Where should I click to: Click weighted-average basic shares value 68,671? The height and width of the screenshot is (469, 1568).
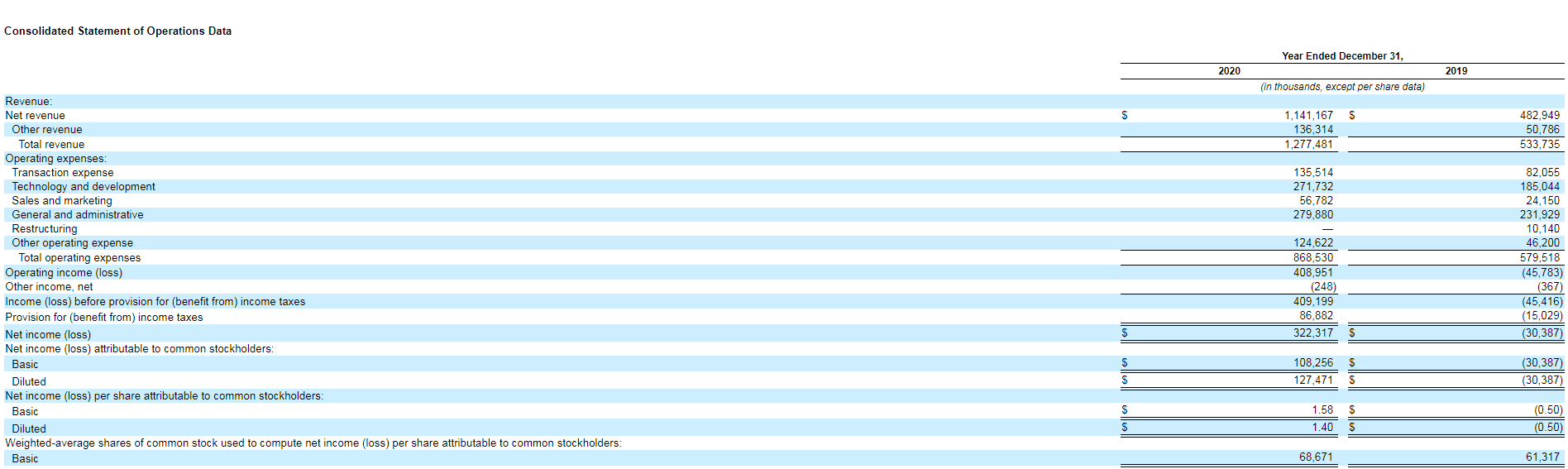[1316, 457]
